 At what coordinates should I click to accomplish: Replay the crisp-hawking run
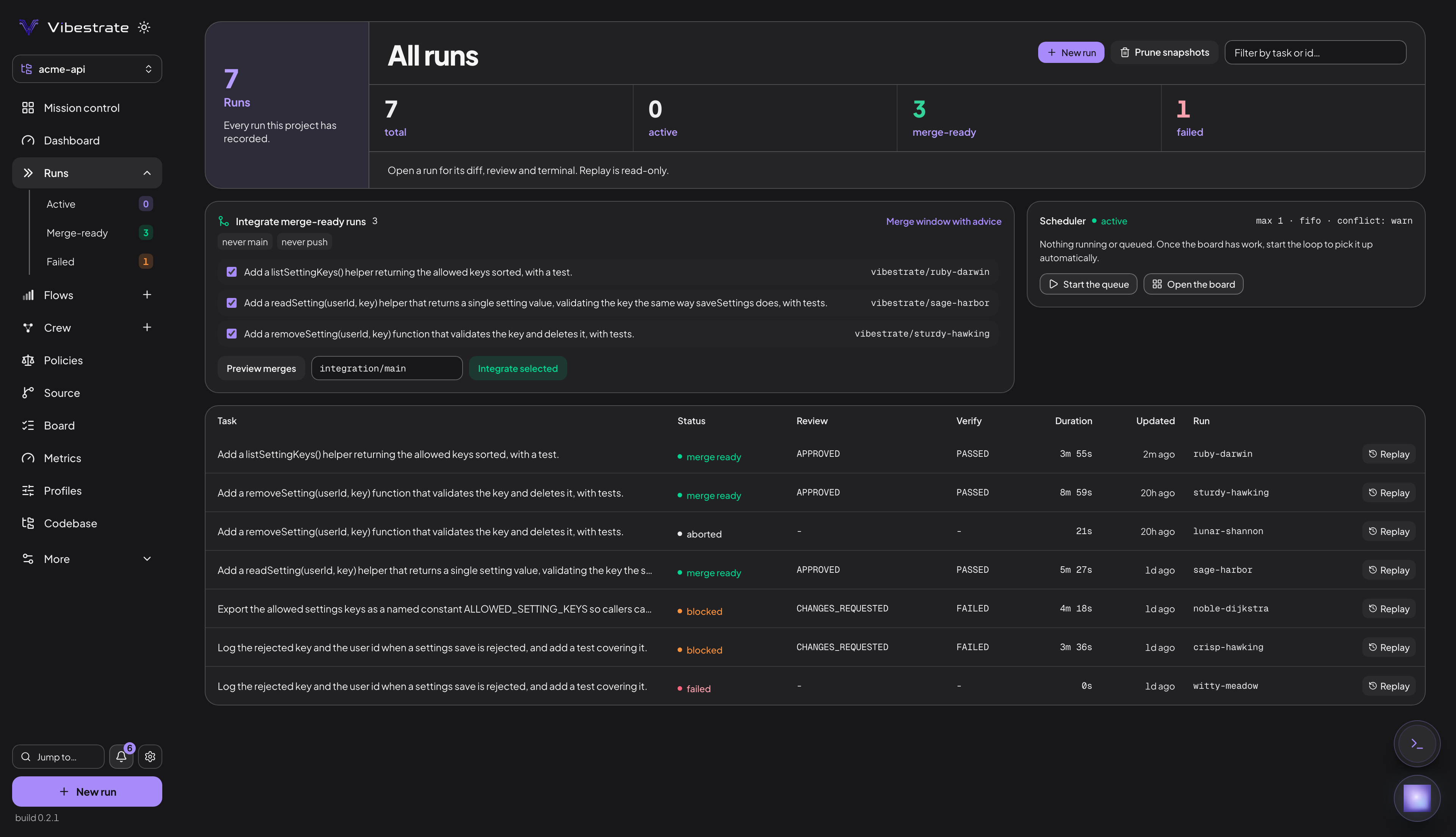1389,647
